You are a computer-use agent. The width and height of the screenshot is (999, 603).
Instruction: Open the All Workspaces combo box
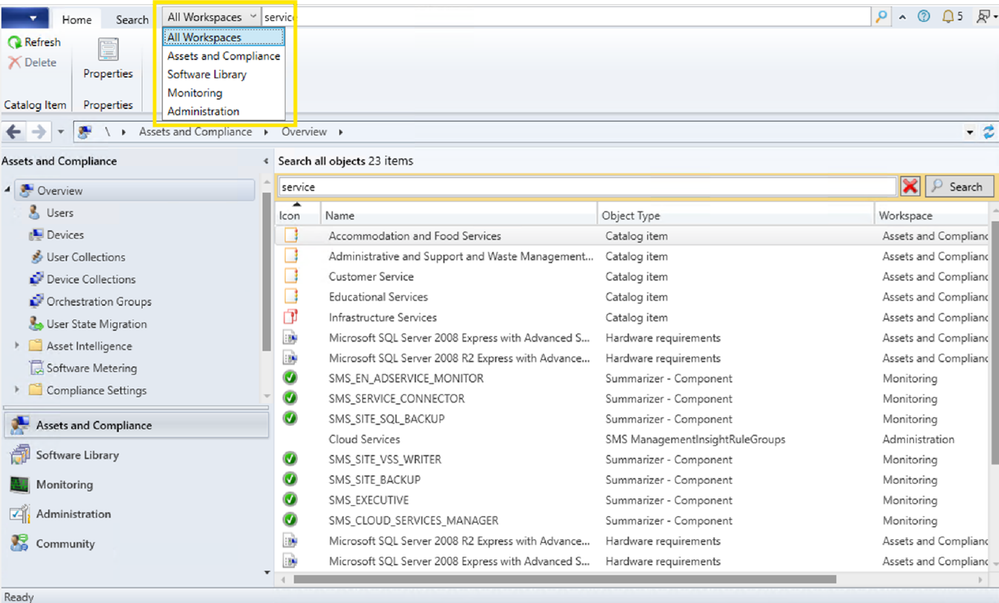[212, 17]
